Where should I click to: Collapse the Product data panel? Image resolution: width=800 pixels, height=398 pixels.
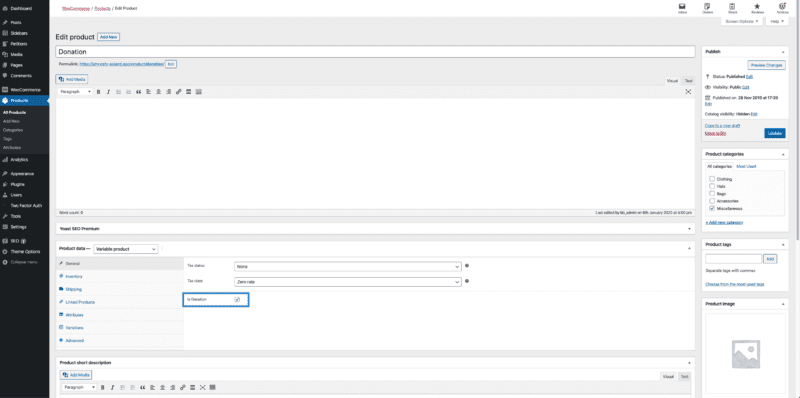click(x=689, y=247)
